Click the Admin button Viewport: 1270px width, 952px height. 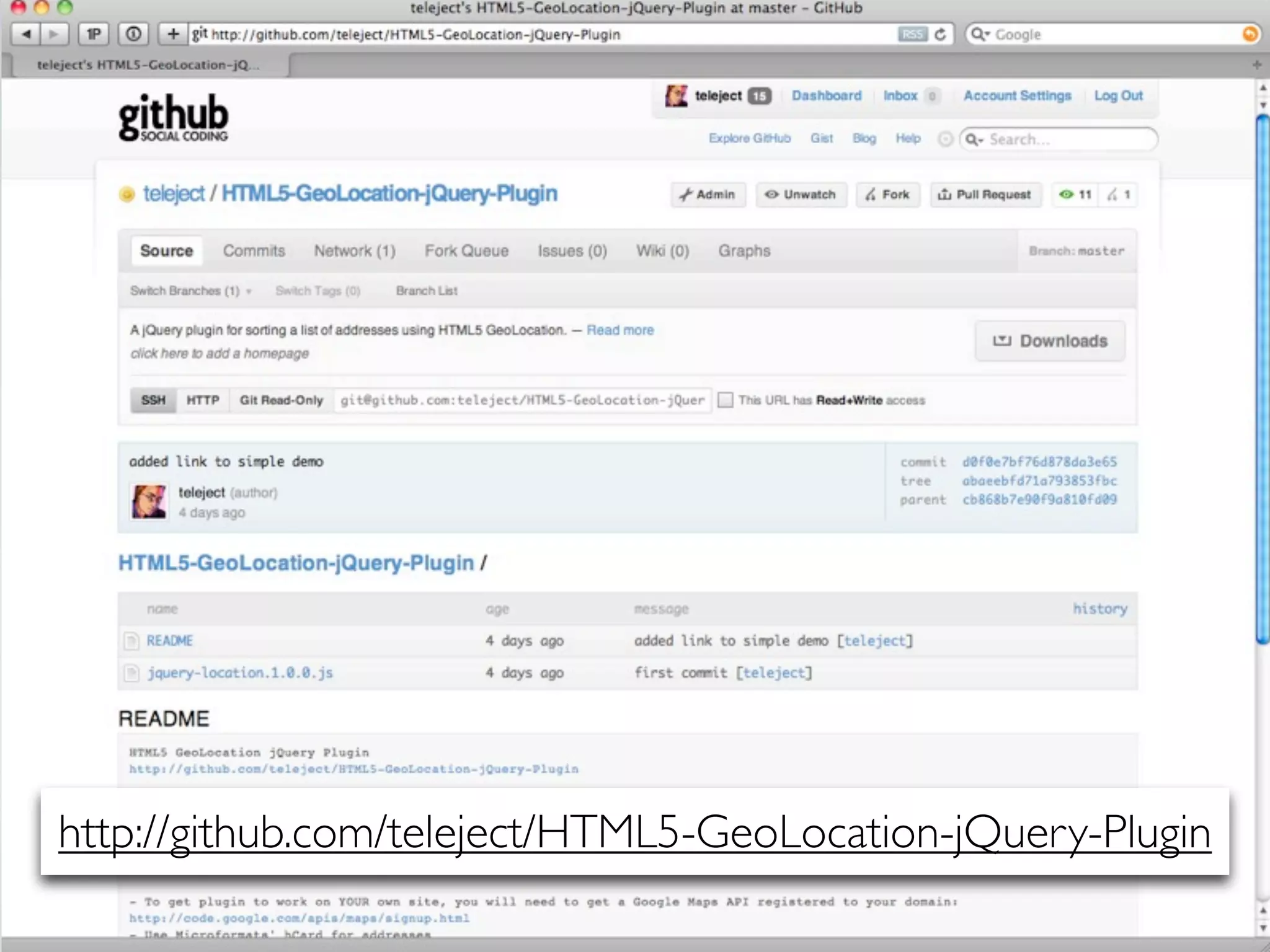coord(708,195)
